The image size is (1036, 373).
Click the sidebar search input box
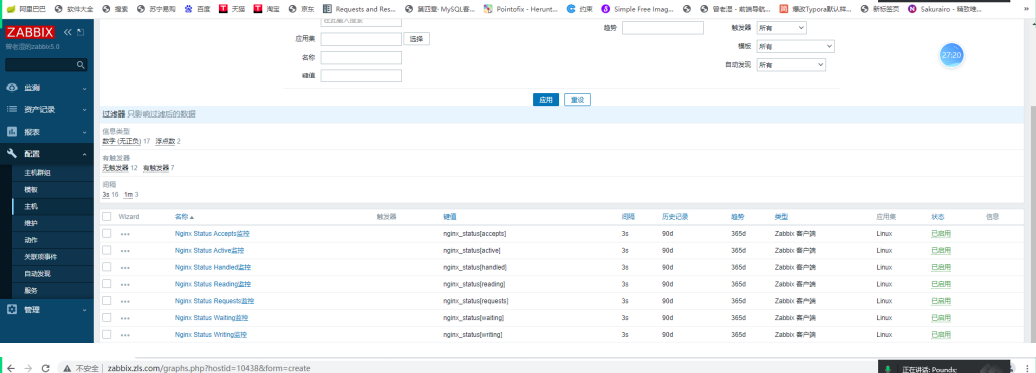click(46, 65)
